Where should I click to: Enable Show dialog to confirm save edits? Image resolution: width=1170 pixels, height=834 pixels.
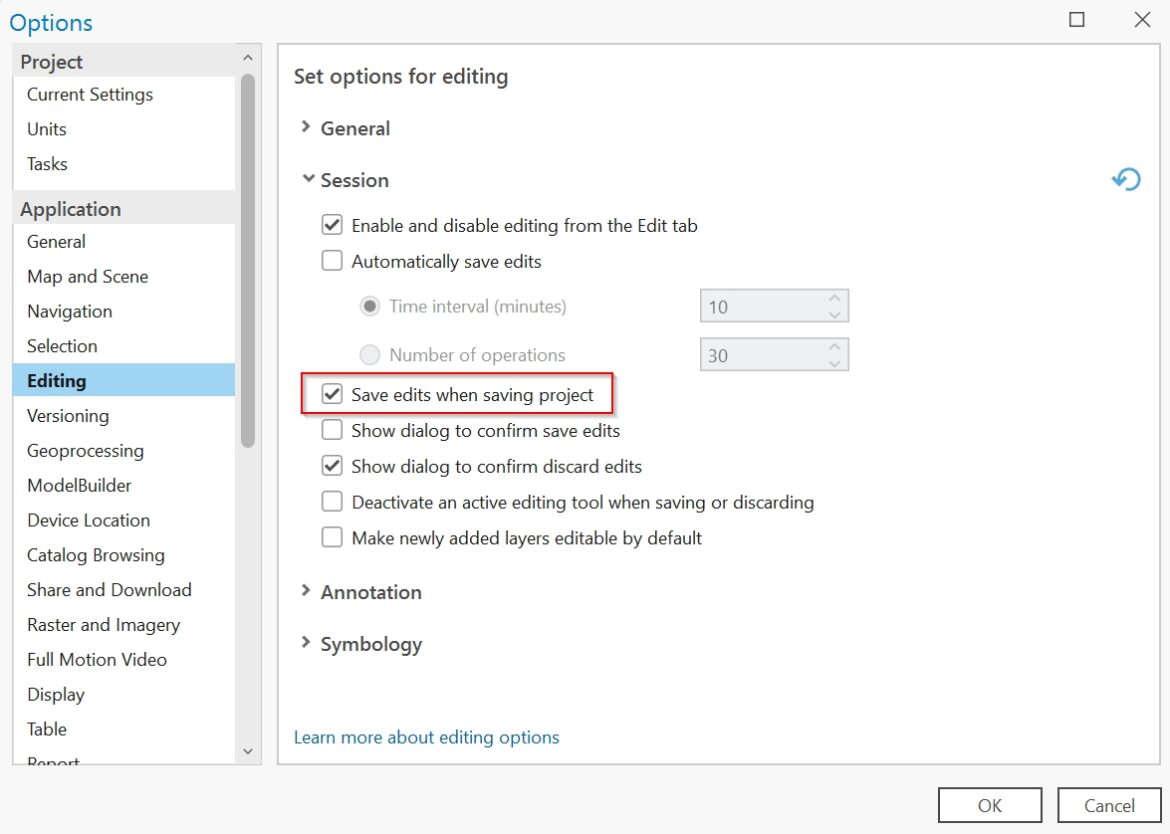point(331,430)
